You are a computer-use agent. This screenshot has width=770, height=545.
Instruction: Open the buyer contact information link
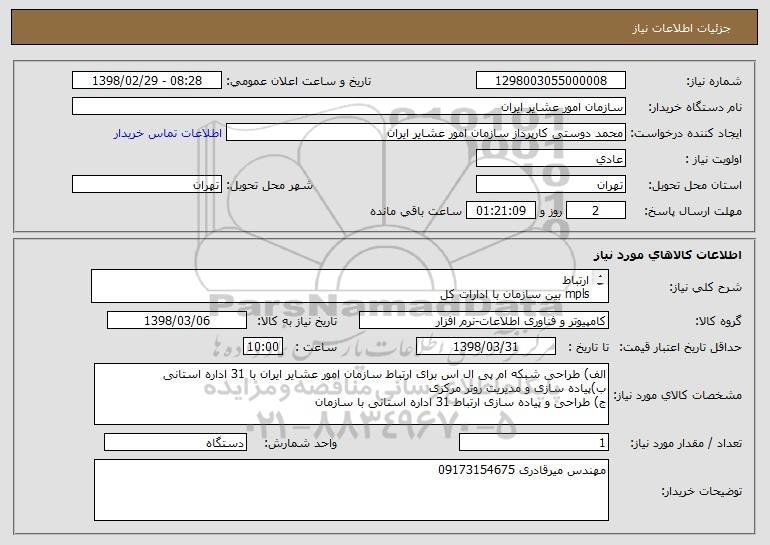point(168,133)
